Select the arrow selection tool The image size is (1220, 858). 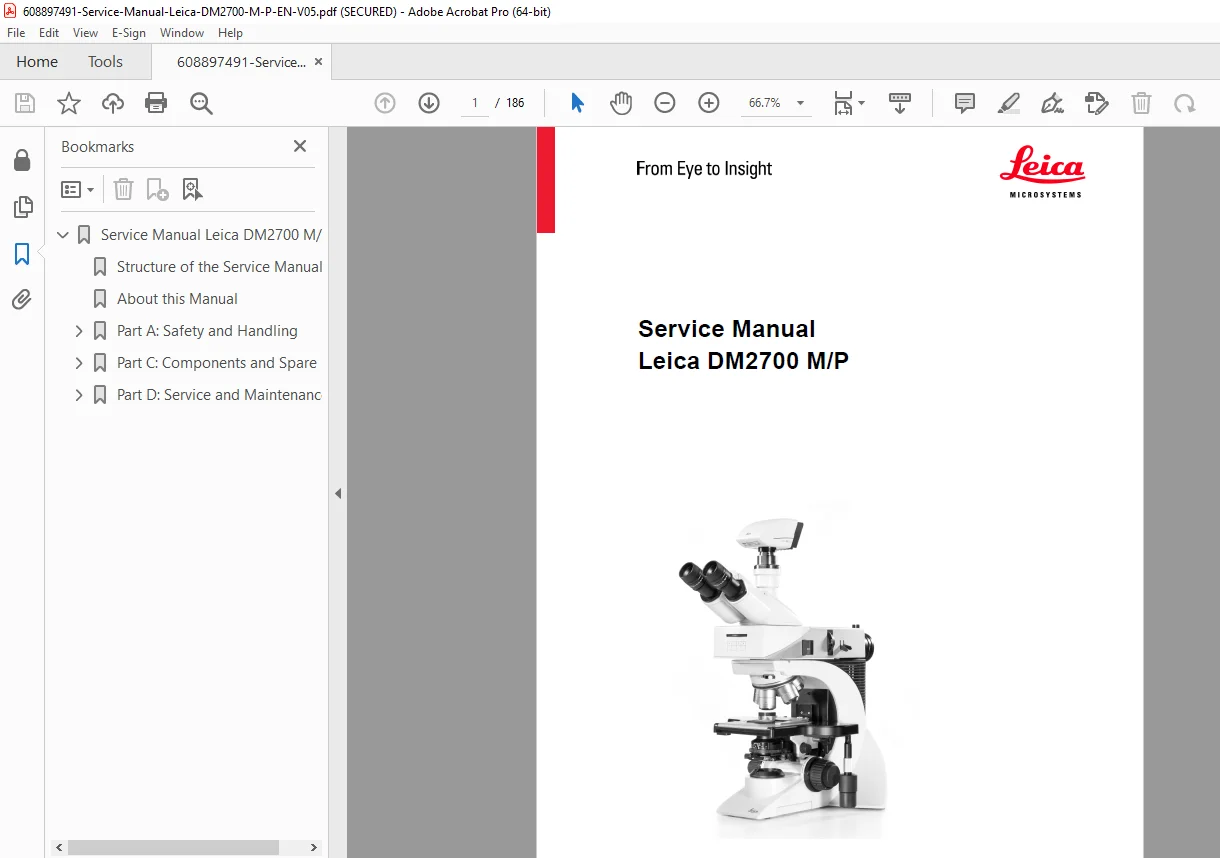[577, 103]
